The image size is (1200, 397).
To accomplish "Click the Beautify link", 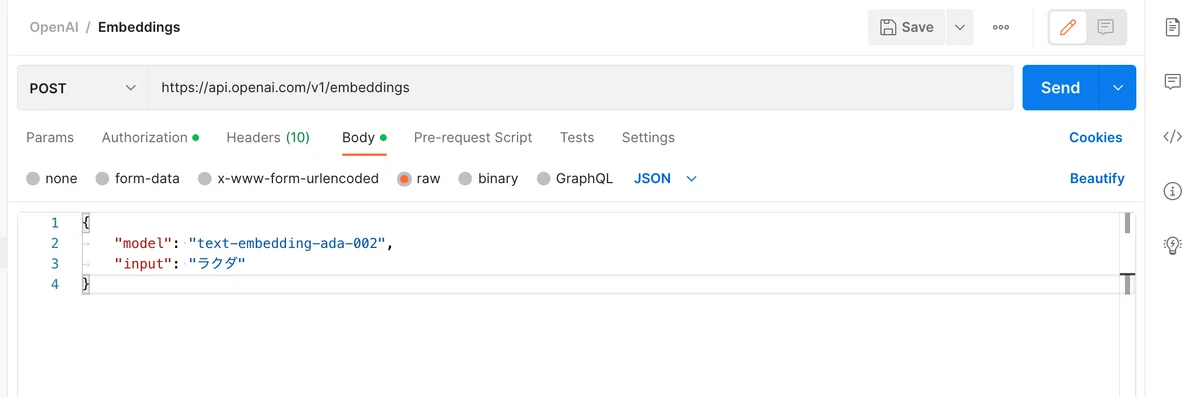I will click(x=1097, y=179).
